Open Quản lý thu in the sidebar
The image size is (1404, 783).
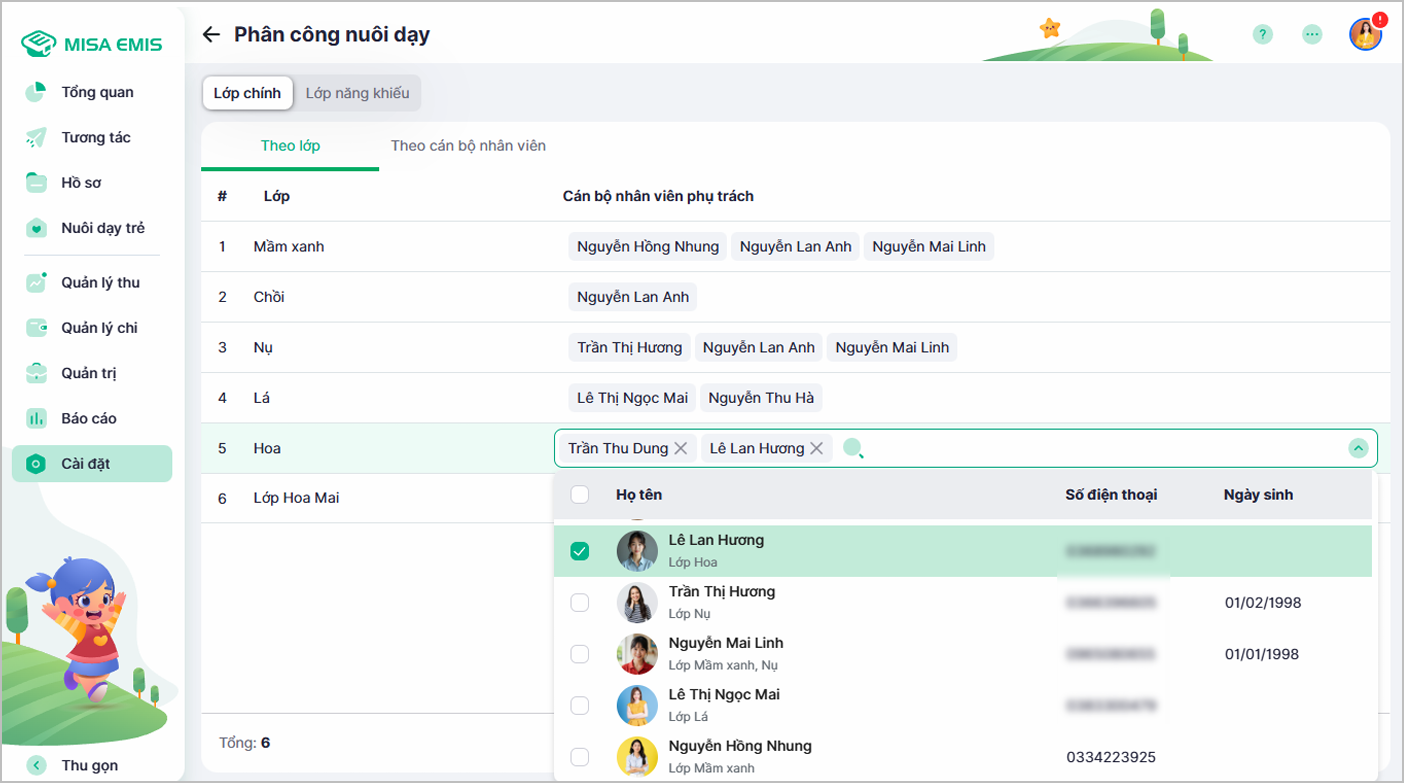click(100, 283)
